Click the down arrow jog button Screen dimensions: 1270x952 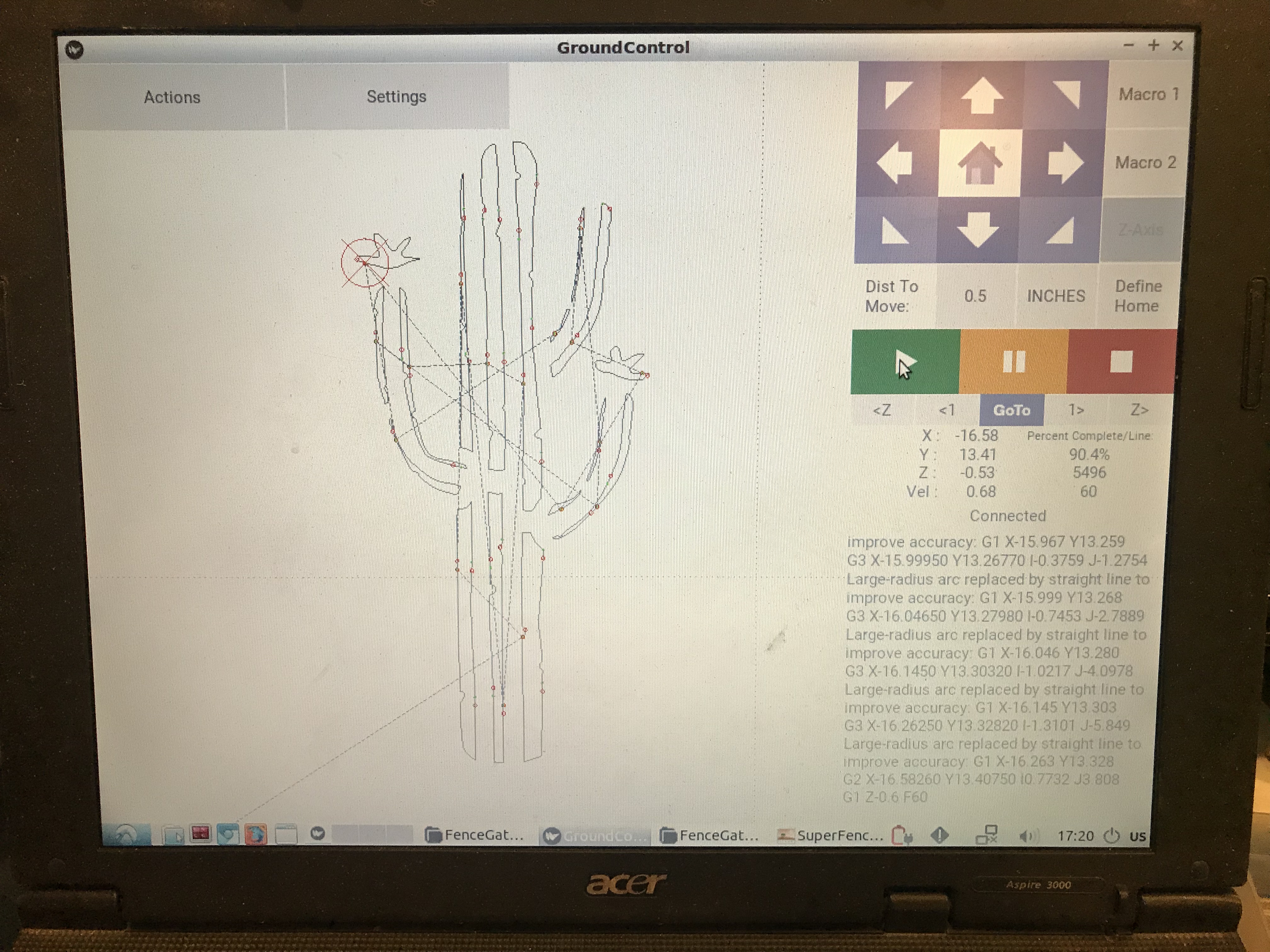tap(978, 230)
